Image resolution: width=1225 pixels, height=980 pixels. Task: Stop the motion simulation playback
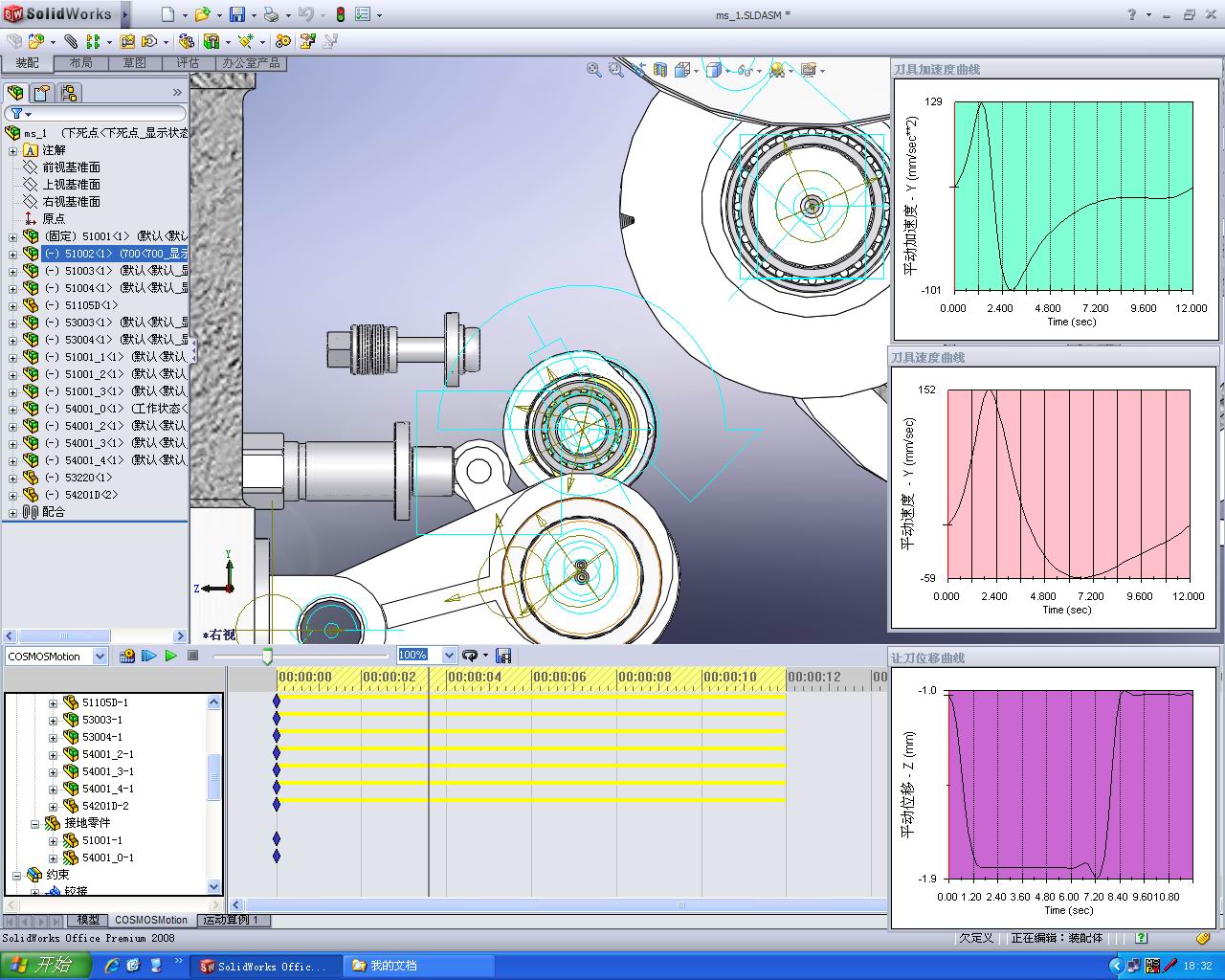click(x=192, y=656)
